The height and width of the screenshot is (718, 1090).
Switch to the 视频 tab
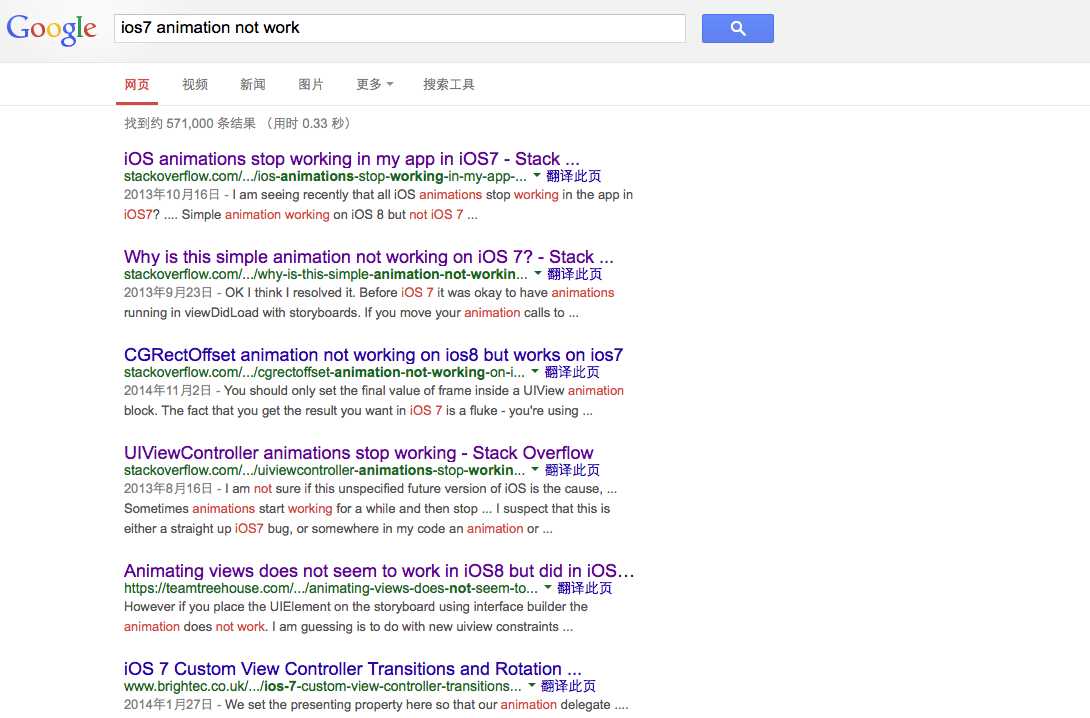point(195,85)
